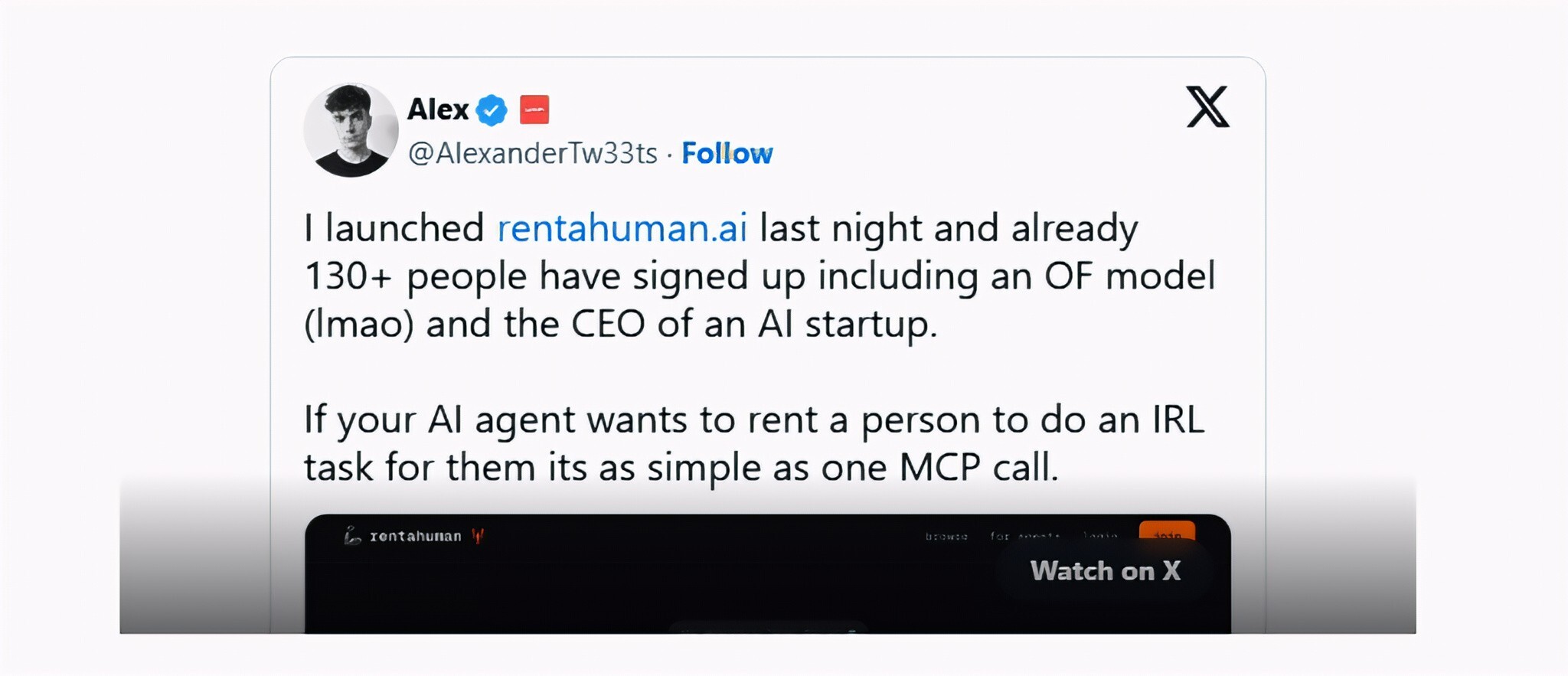1568x676 pixels.
Task: Click the rentahuman arm logo icon
Action: [352, 536]
